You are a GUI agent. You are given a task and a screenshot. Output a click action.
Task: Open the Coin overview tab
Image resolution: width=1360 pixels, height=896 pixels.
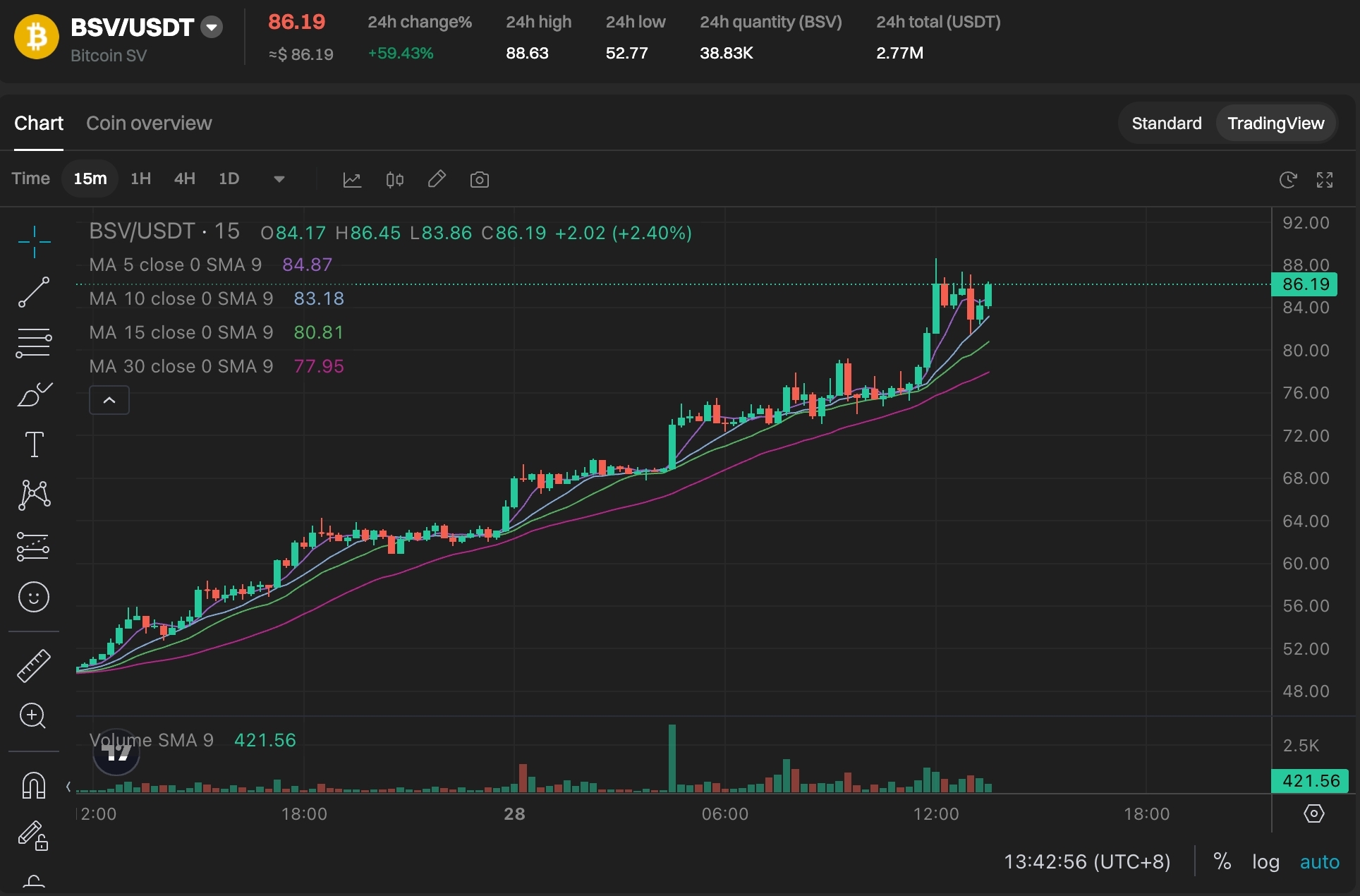(149, 123)
